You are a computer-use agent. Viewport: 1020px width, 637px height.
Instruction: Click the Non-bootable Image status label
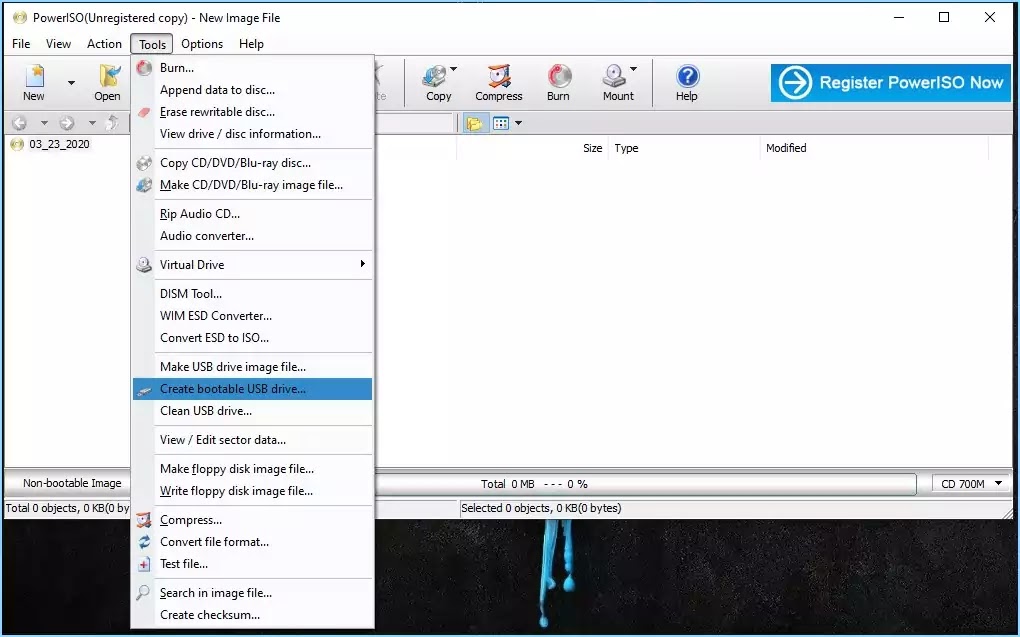pyautogui.click(x=72, y=483)
